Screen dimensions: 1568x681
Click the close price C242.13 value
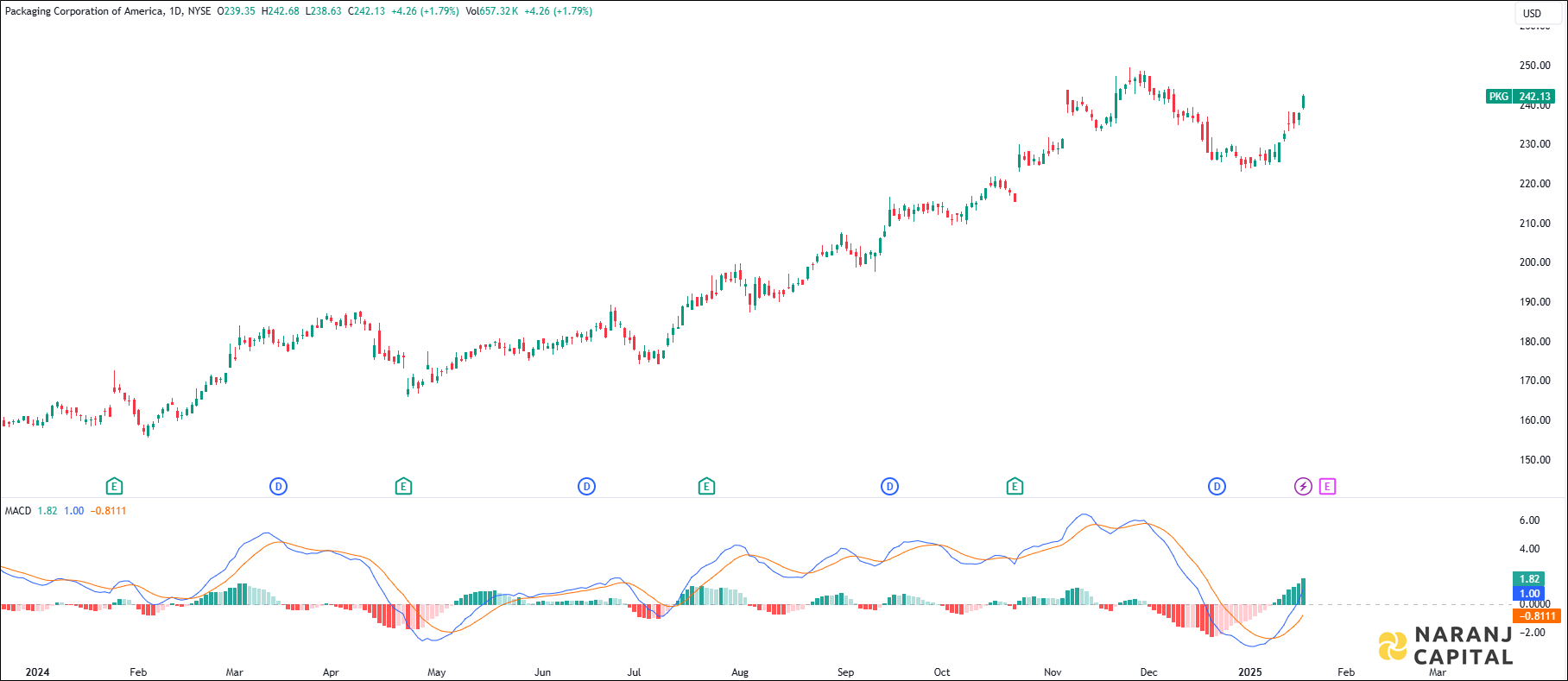click(x=366, y=11)
